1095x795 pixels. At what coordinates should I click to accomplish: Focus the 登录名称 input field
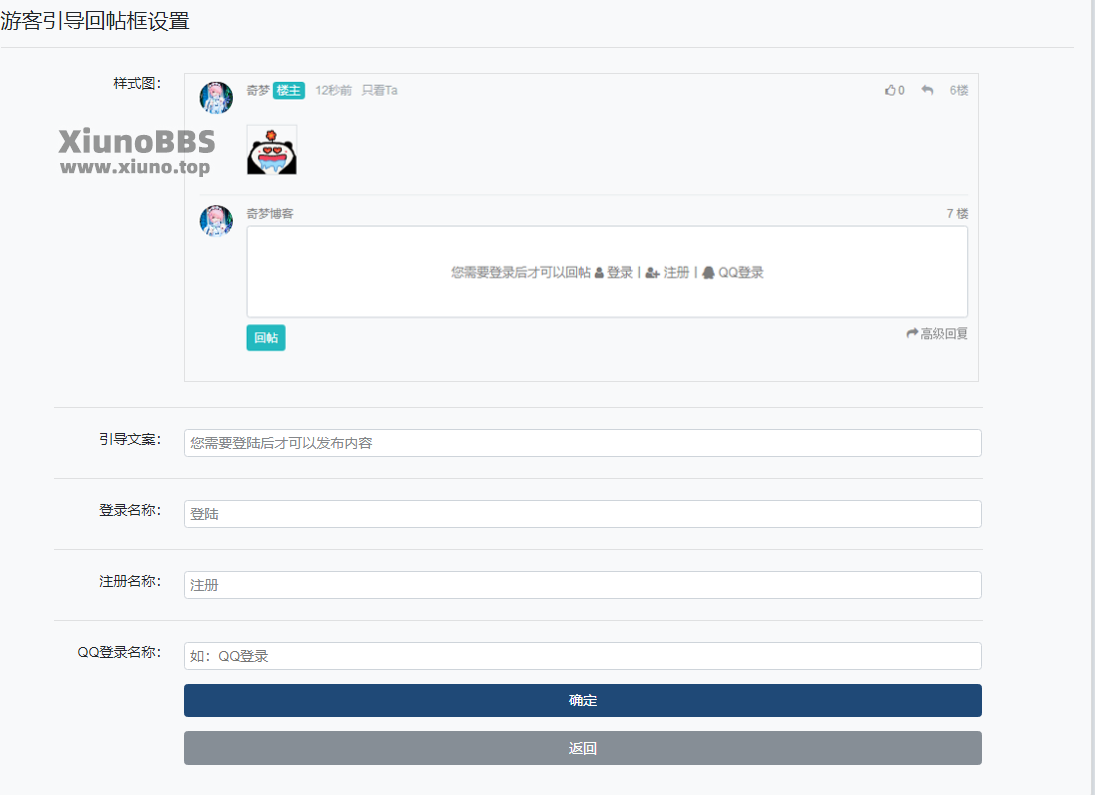point(582,514)
